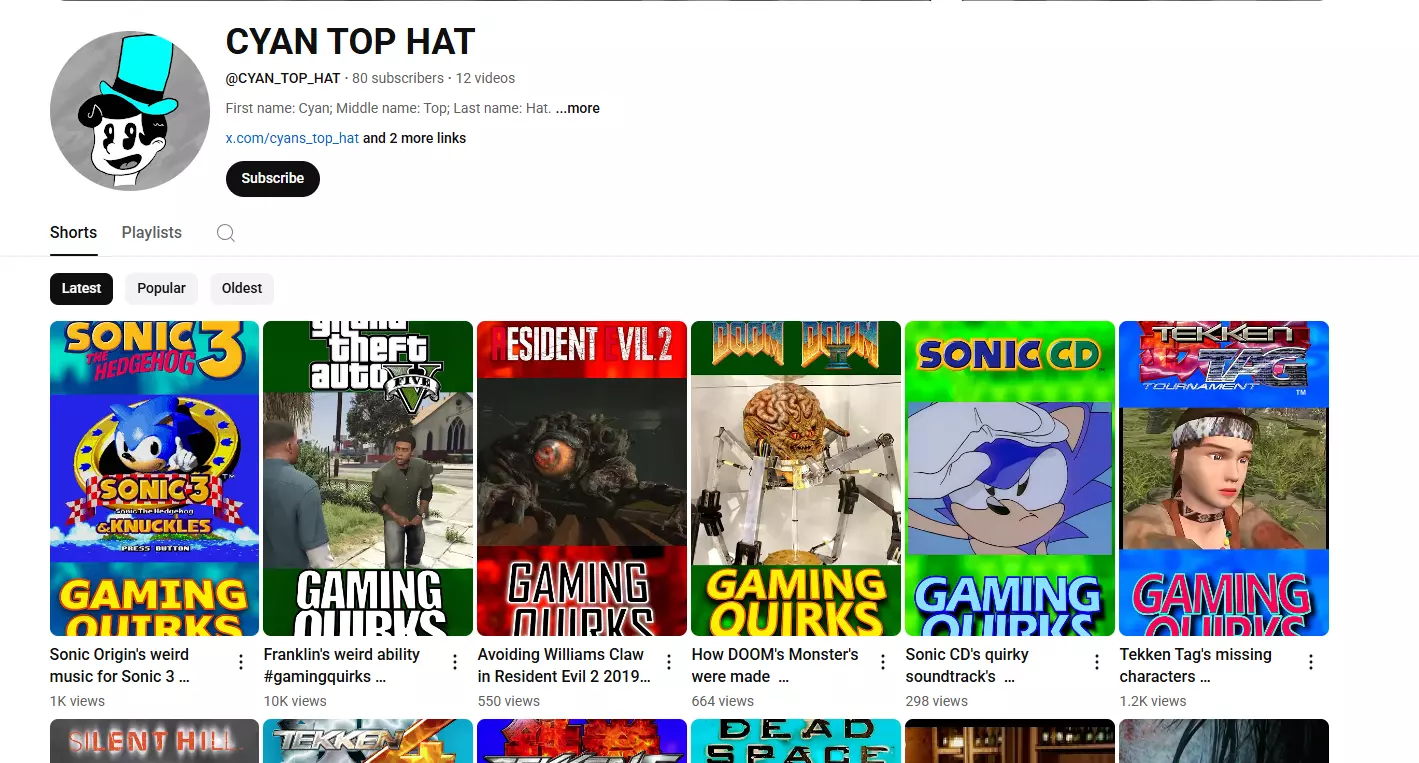Open the channel search magnifier icon

pyautogui.click(x=226, y=233)
